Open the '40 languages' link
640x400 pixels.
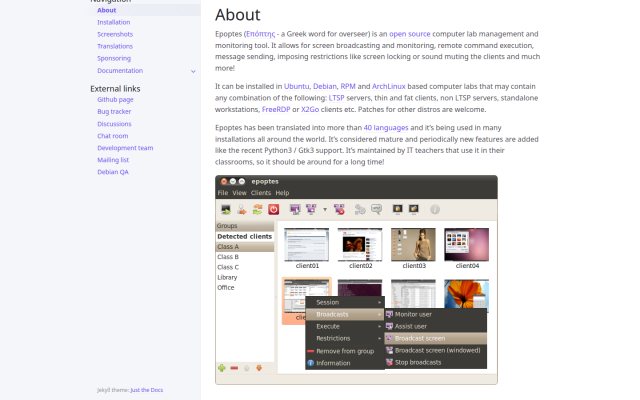pos(386,128)
